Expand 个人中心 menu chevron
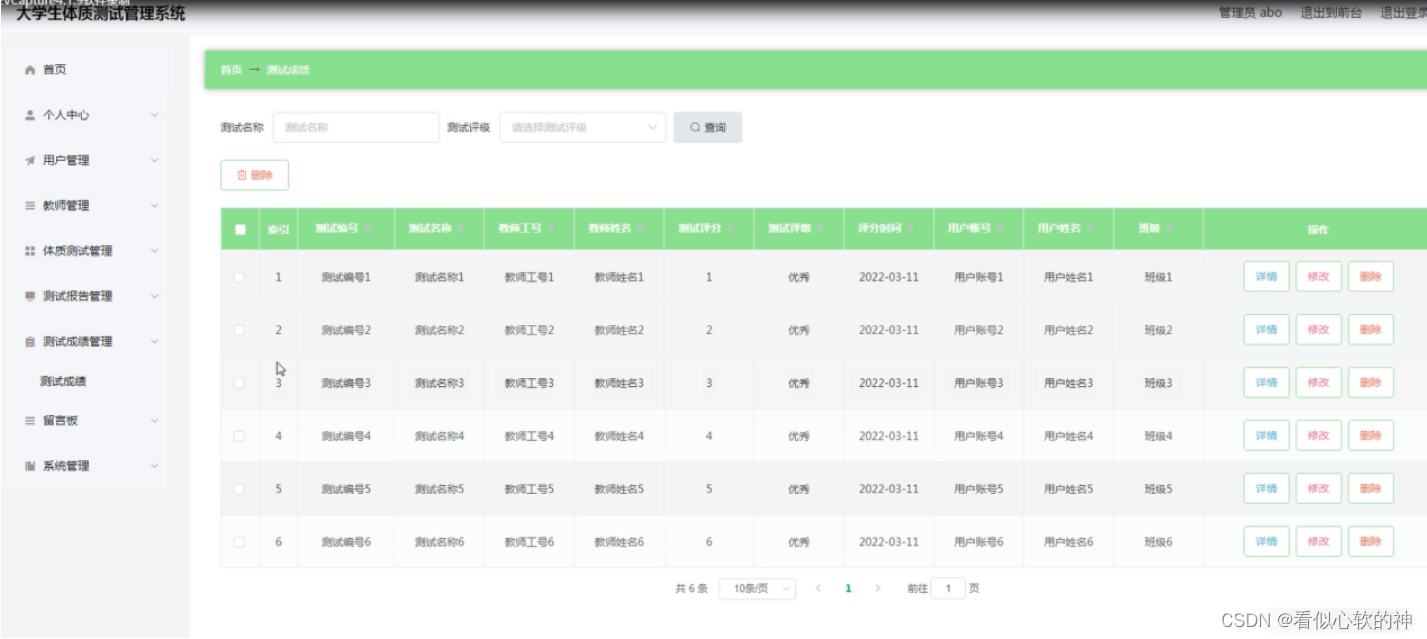Image resolution: width=1427 pixels, height=639 pixels. [x=154, y=115]
